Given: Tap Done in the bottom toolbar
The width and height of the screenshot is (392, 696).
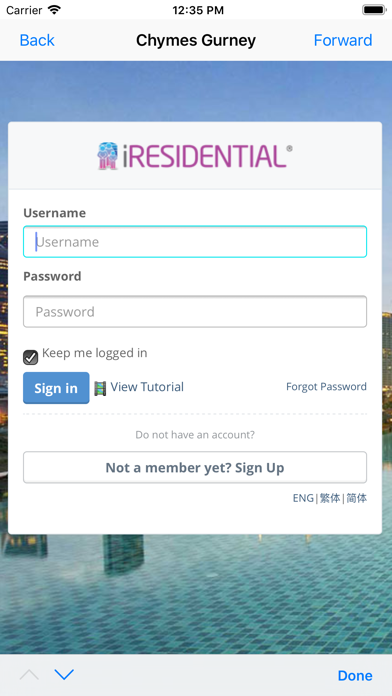Looking at the screenshot, I should click(355, 676).
